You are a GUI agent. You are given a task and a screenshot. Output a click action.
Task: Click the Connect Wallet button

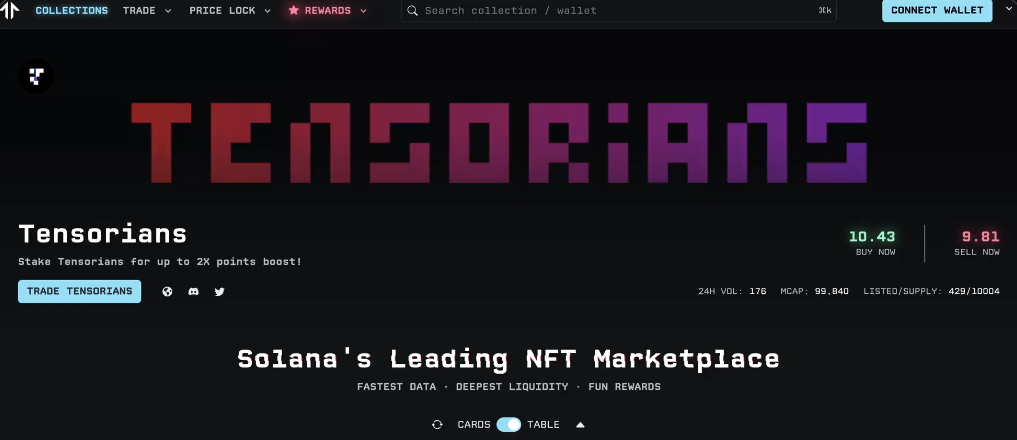(x=937, y=10)
